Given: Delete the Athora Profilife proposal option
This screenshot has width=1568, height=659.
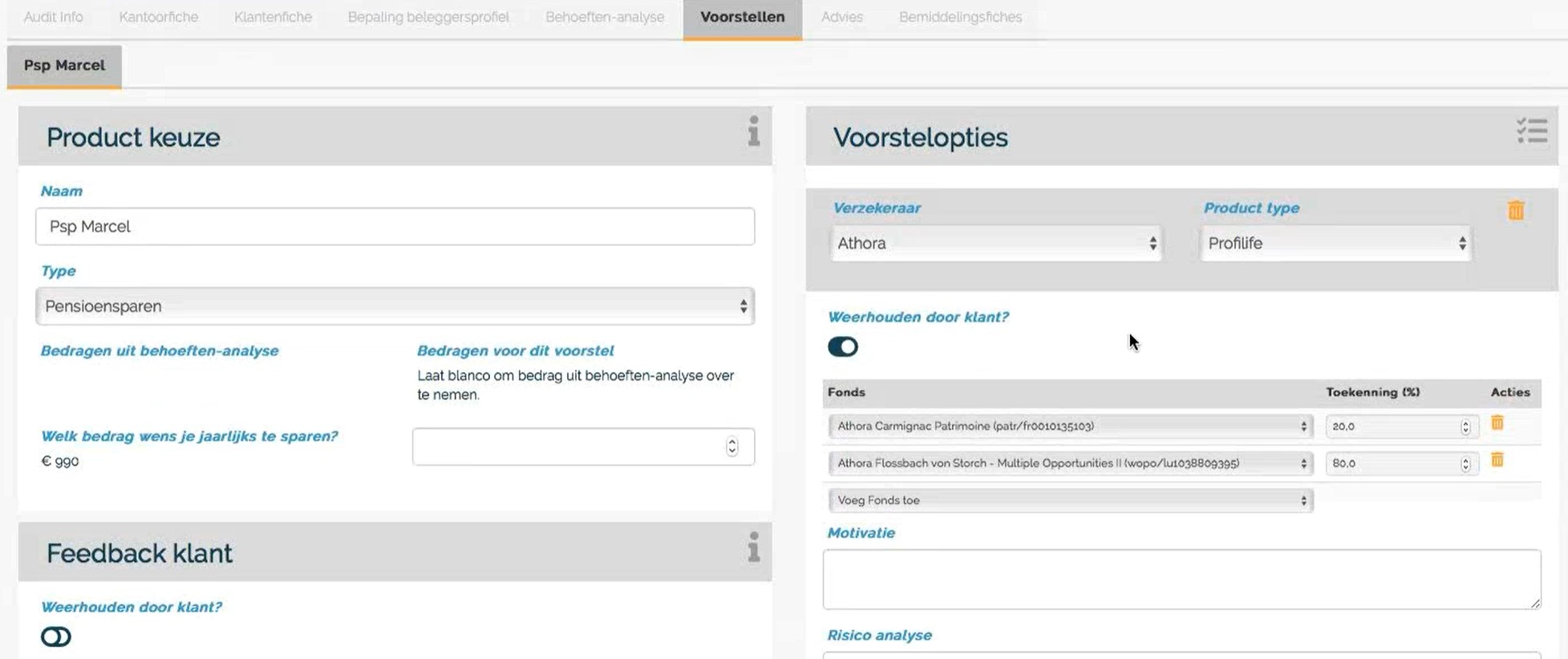Looking at the screenshot, I should click(1515, 210).
